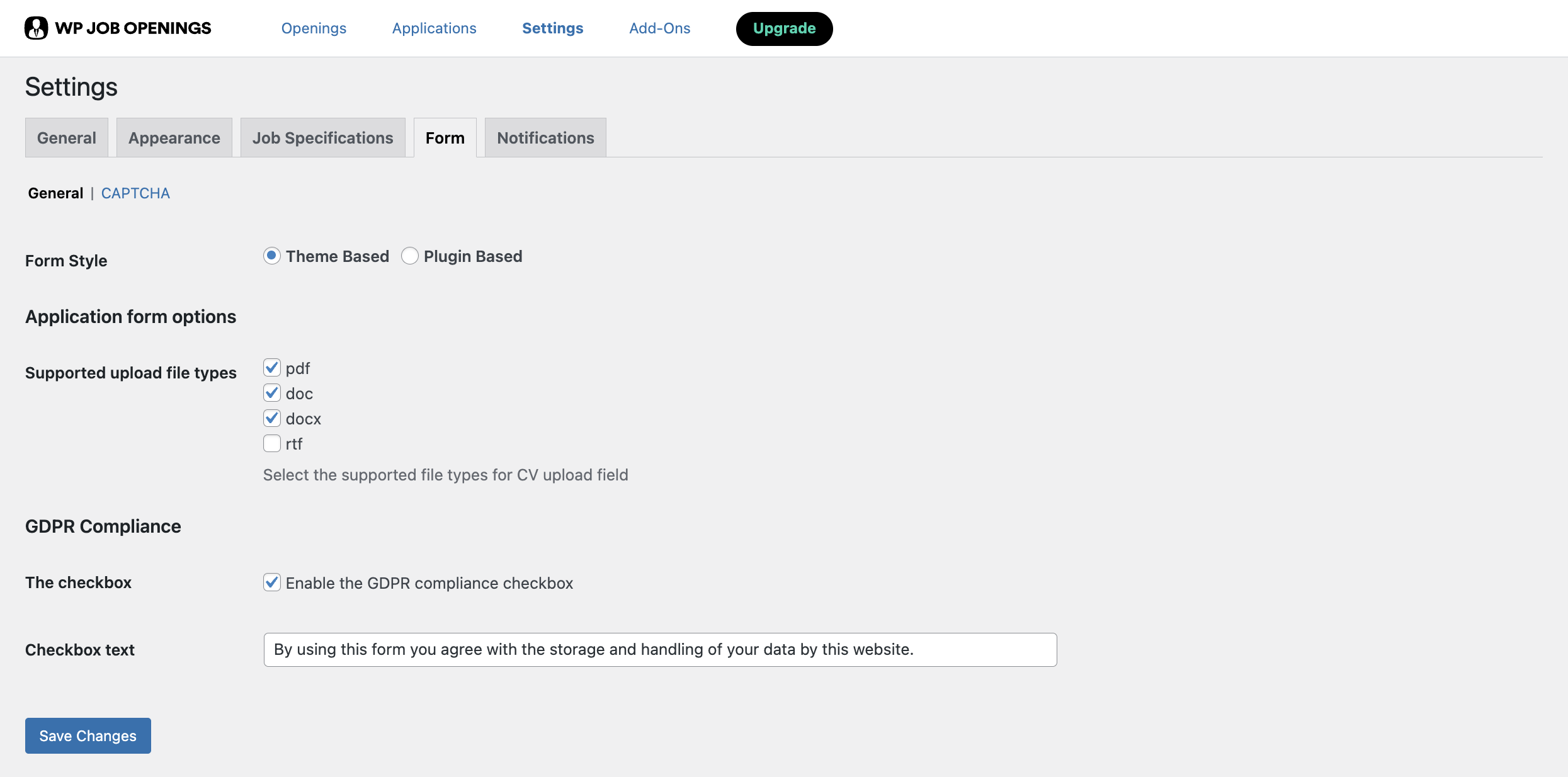Open the Notifications tab
Image resolution: width=1568 pixels, height=777 pixels.
545,138
